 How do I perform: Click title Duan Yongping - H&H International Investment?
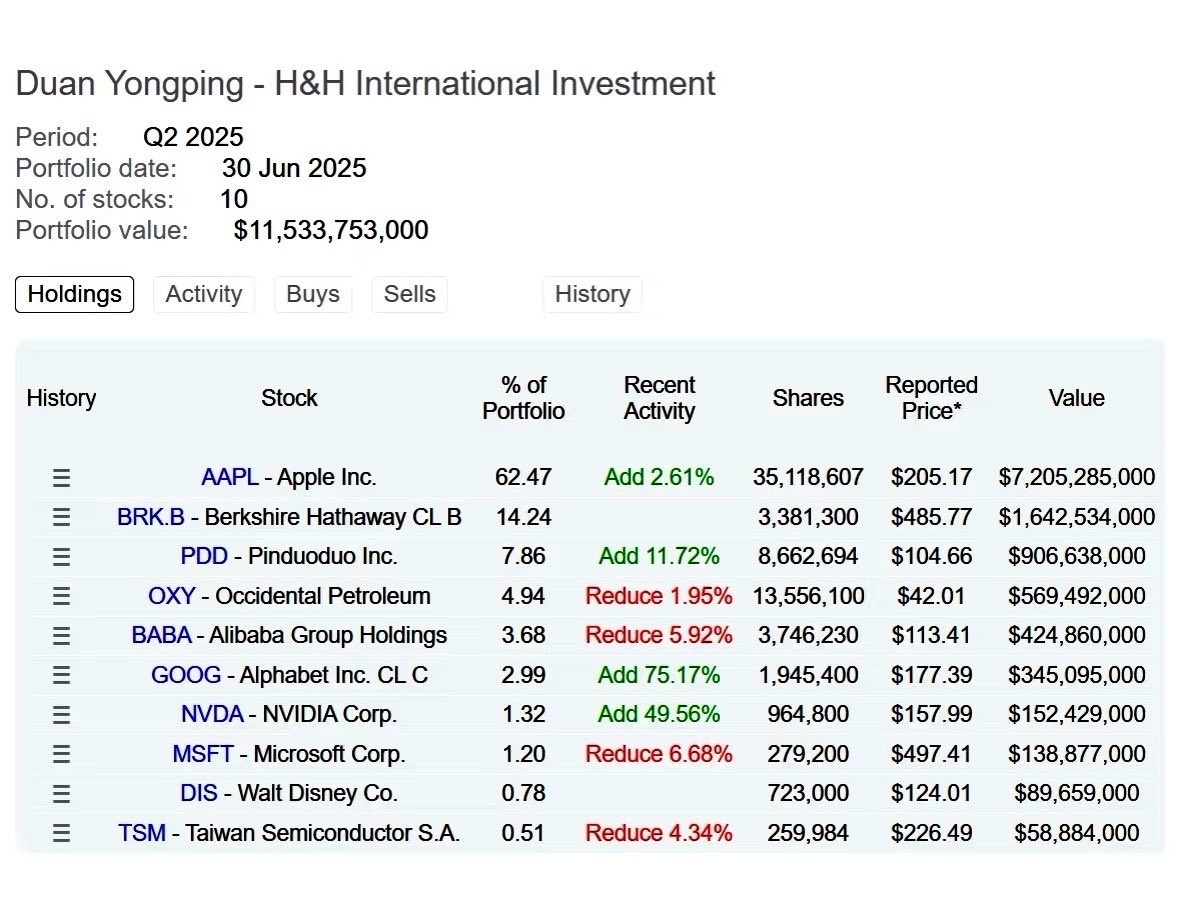(365, 83)
